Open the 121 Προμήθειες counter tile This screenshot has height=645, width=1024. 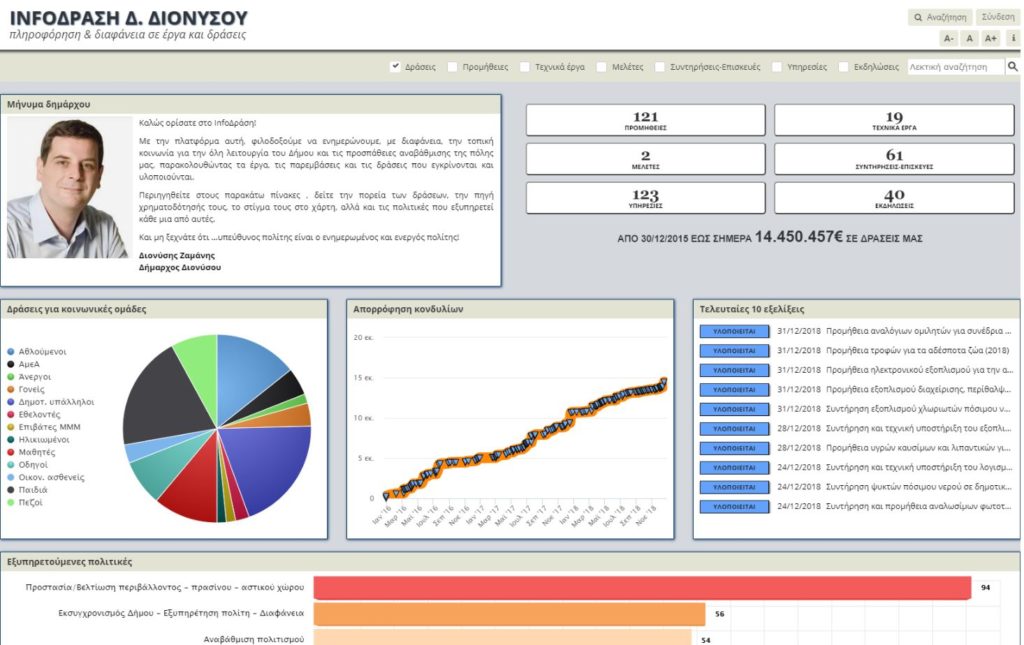tap(645, 120)
